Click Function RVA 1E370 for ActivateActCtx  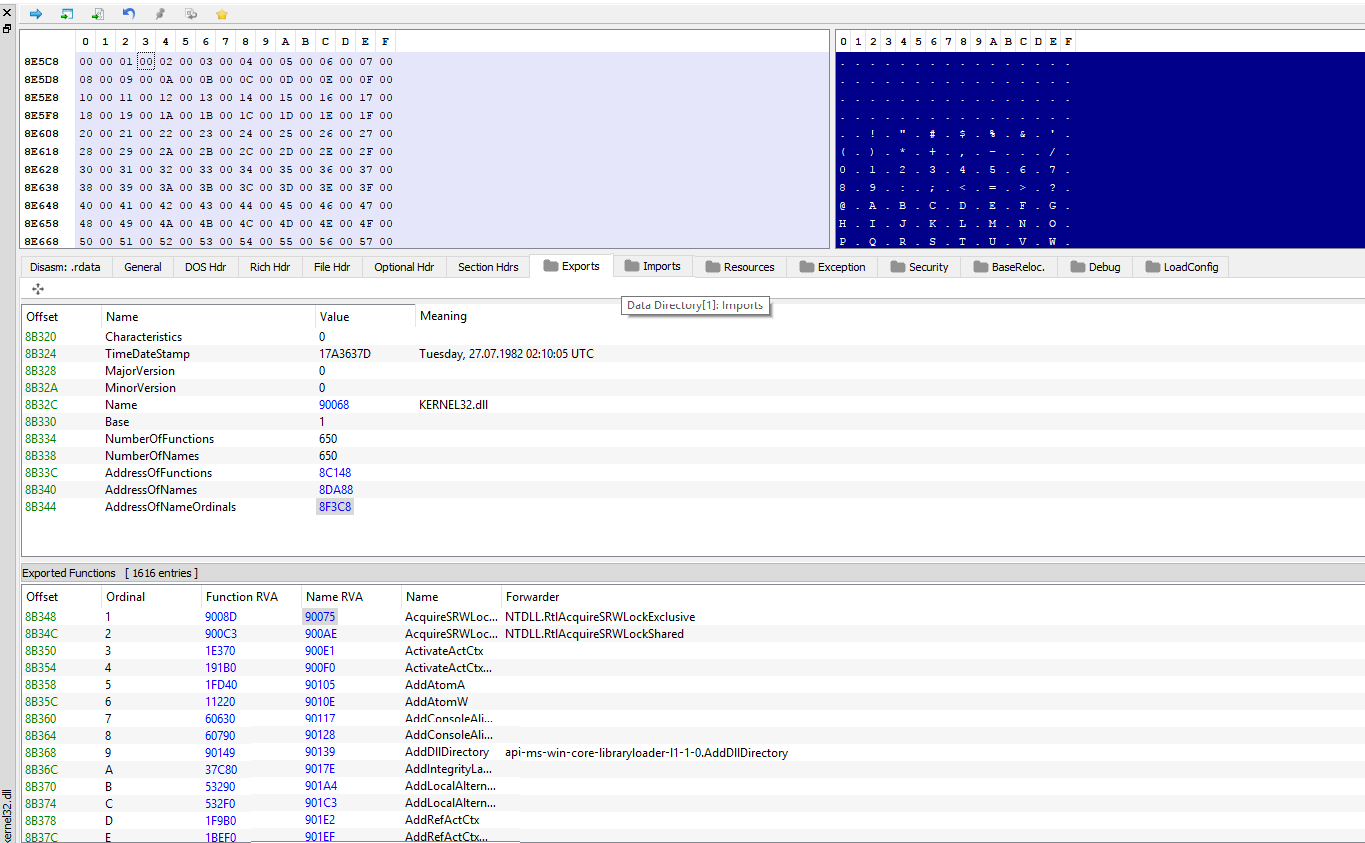coord(221,651)
